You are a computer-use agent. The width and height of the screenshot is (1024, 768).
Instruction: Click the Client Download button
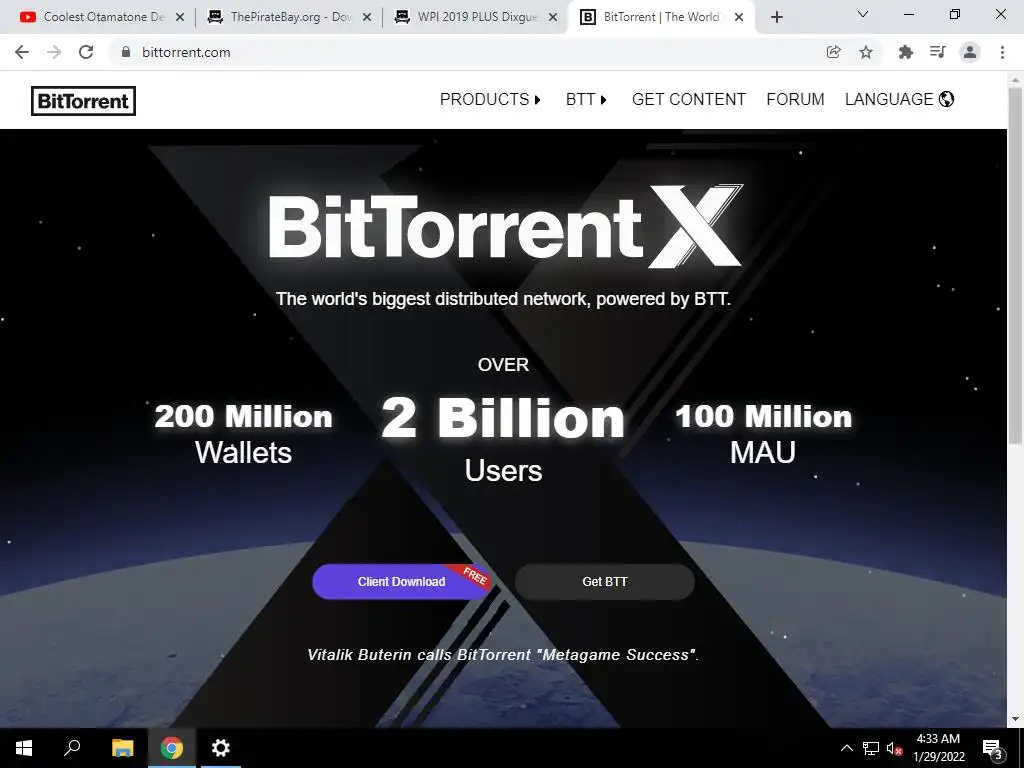click(401, 582)
